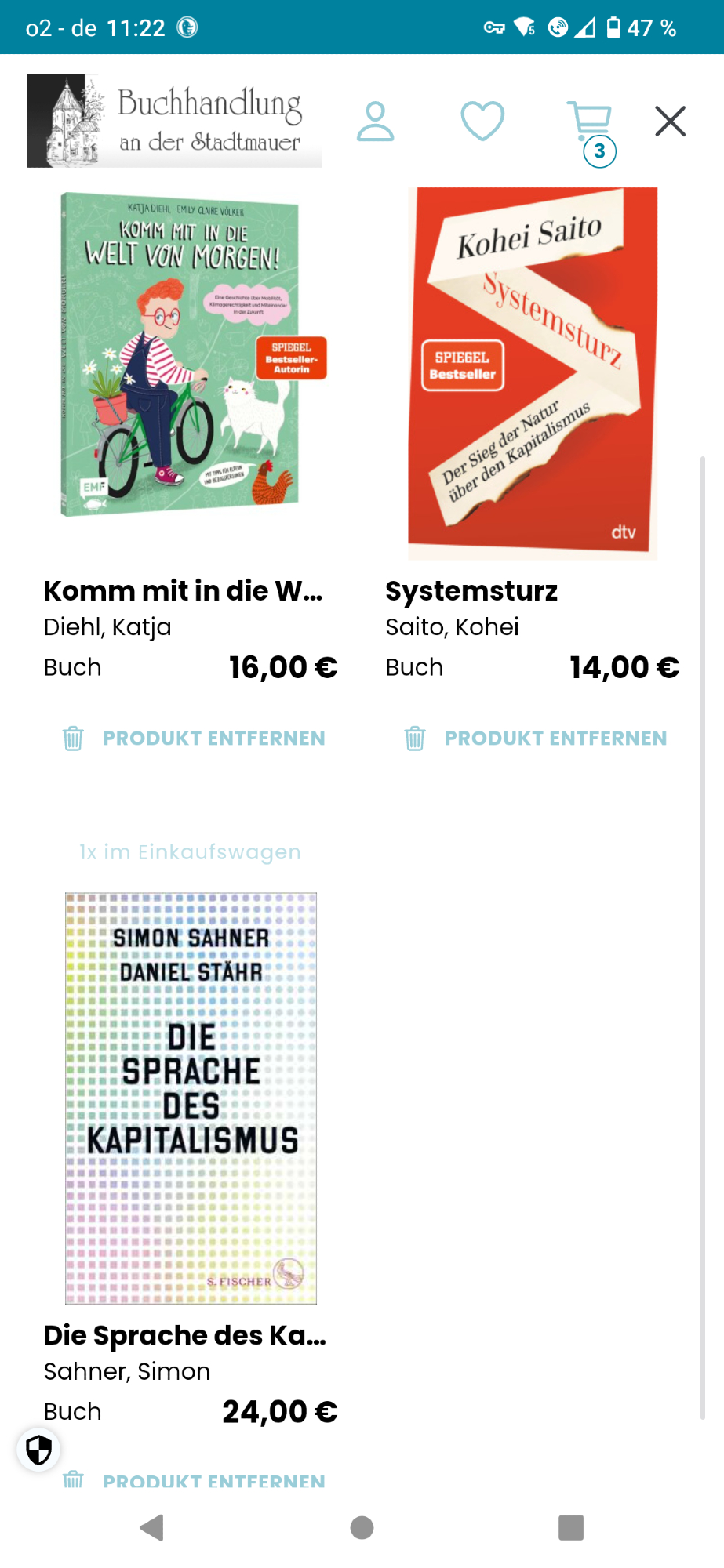Close the cart overlay with X
724x1568 pixels.
point(670,122)
